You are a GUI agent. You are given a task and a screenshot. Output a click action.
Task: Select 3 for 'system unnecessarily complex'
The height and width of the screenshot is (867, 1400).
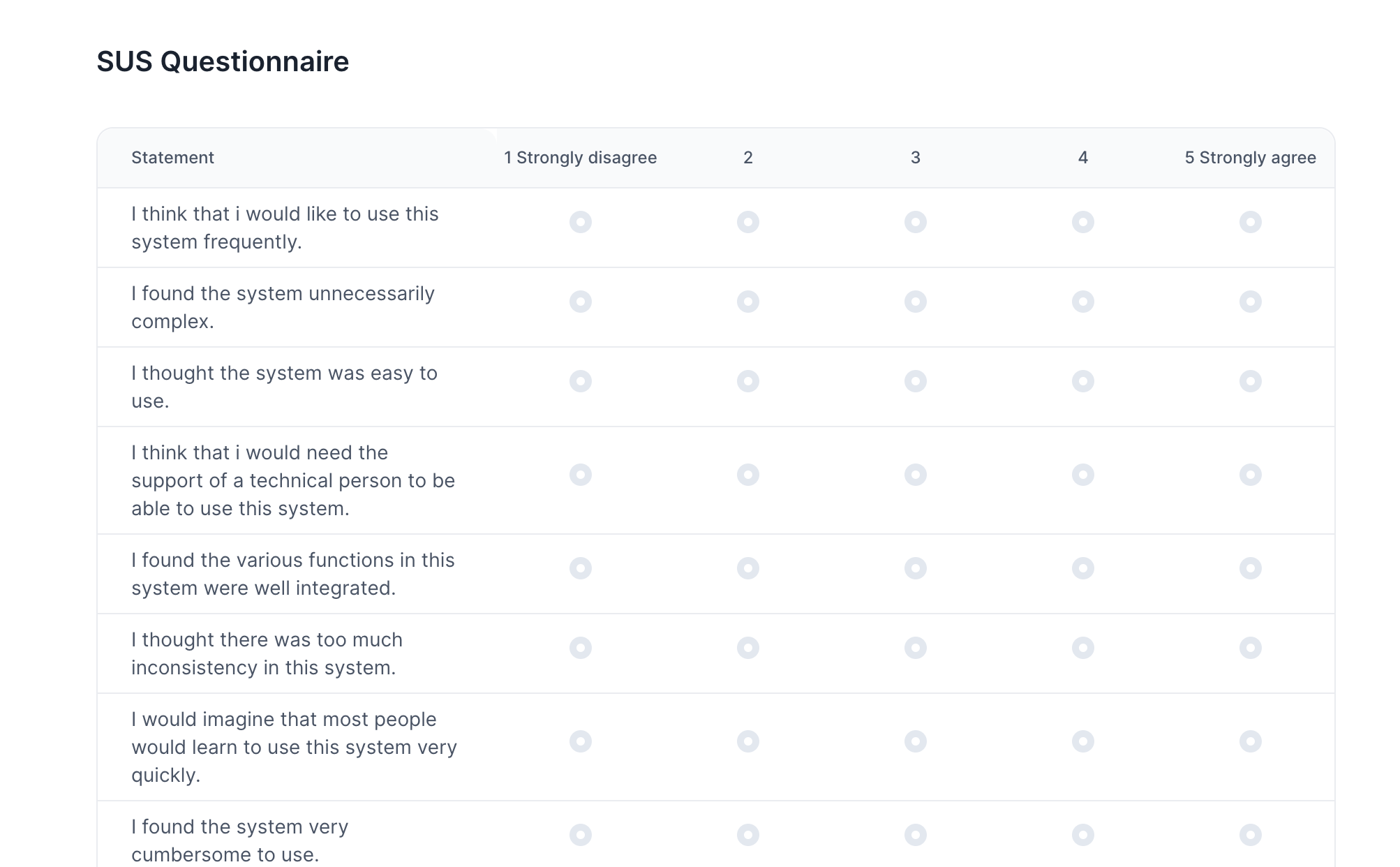pos(916,302)
